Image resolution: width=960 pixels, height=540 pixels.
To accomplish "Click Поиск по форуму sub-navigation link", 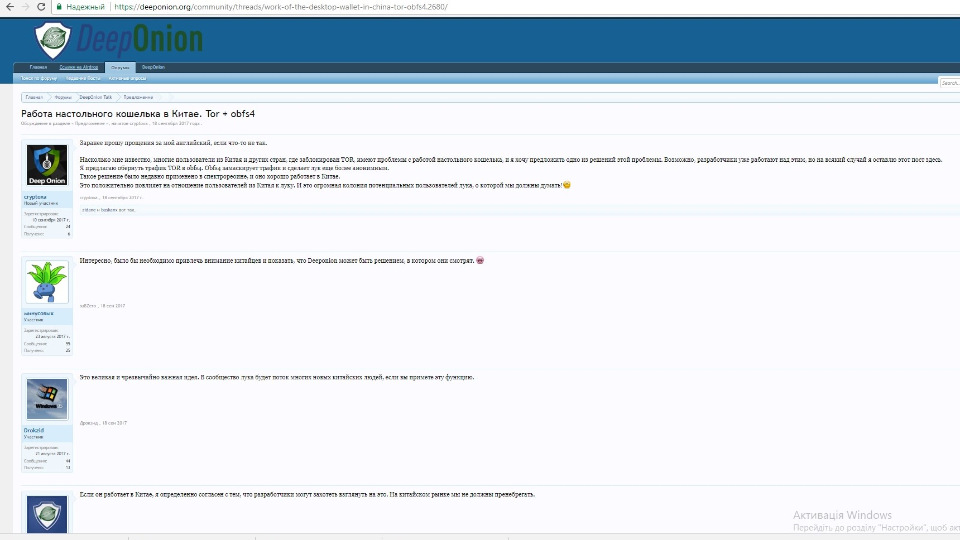I will tap(40, 77).
